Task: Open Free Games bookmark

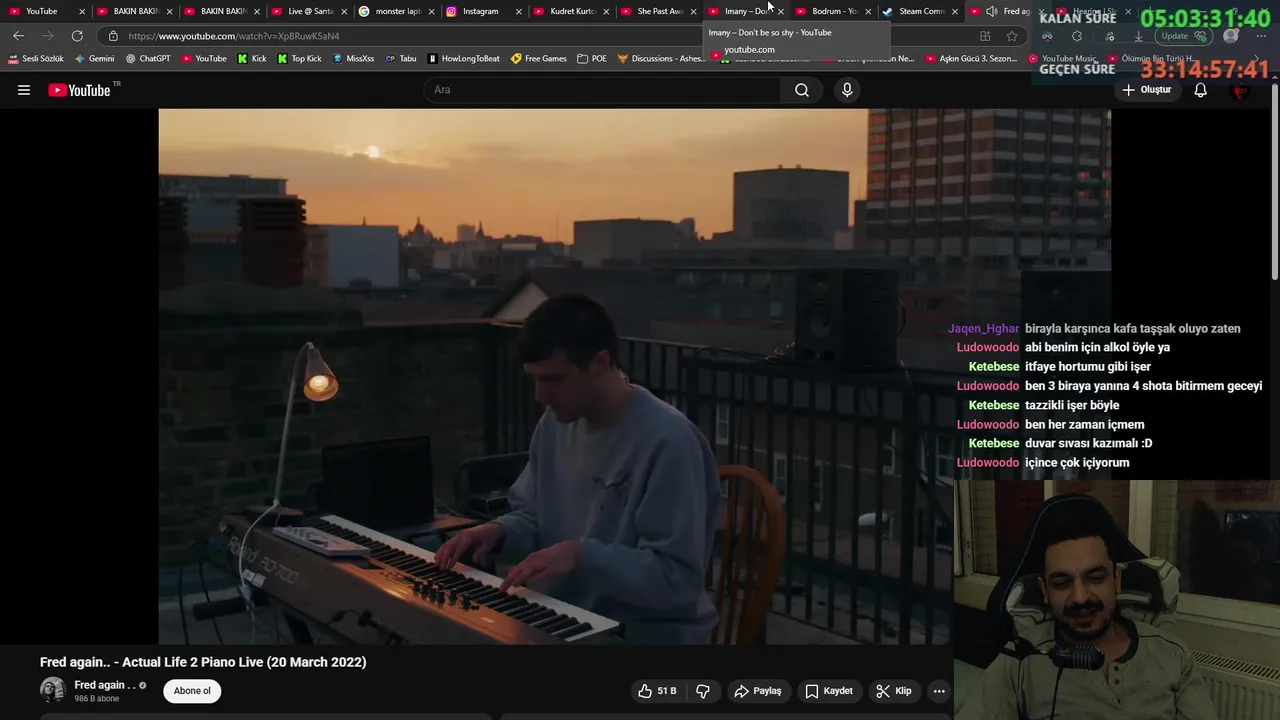Action: click(539, 58)
